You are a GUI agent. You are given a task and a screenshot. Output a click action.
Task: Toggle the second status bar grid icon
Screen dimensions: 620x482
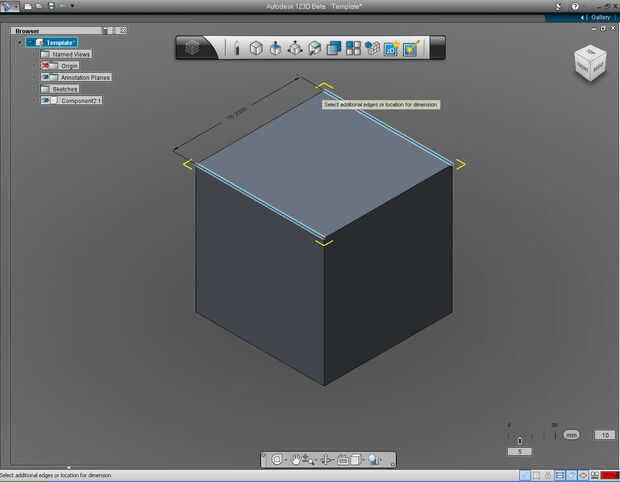coord(537,475)
